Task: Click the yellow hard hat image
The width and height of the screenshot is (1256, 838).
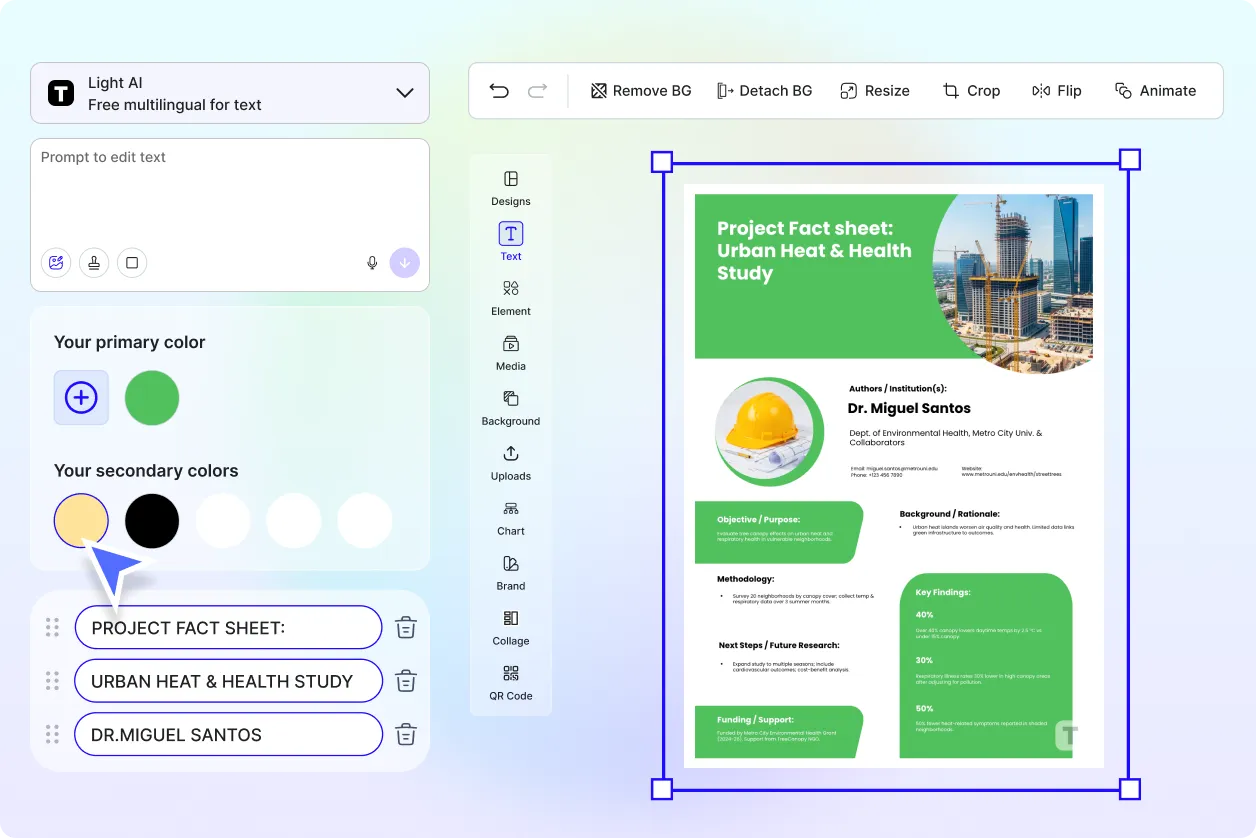Action: [x=768, y=432]
